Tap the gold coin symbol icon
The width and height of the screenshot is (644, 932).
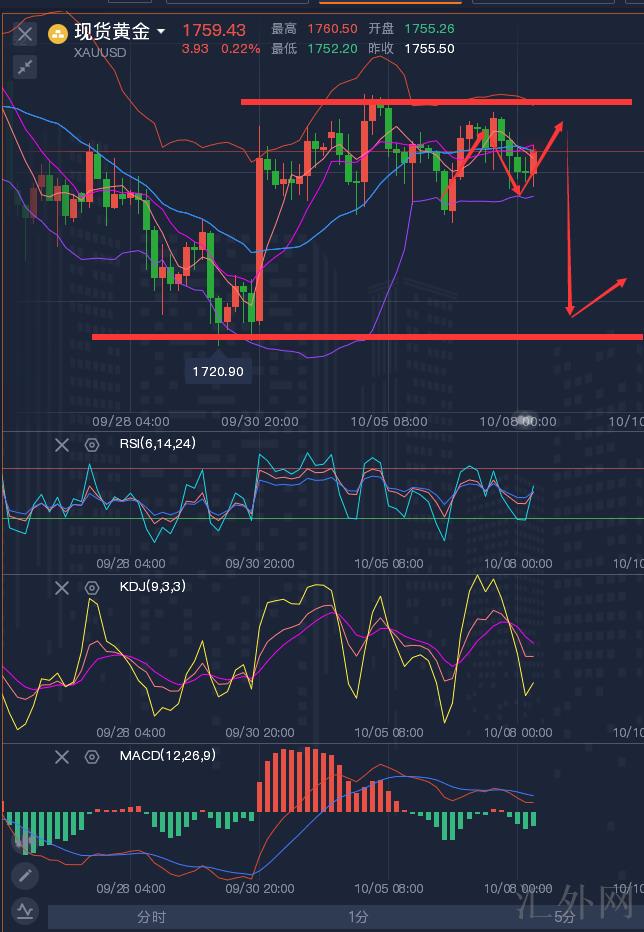(58, 33)
